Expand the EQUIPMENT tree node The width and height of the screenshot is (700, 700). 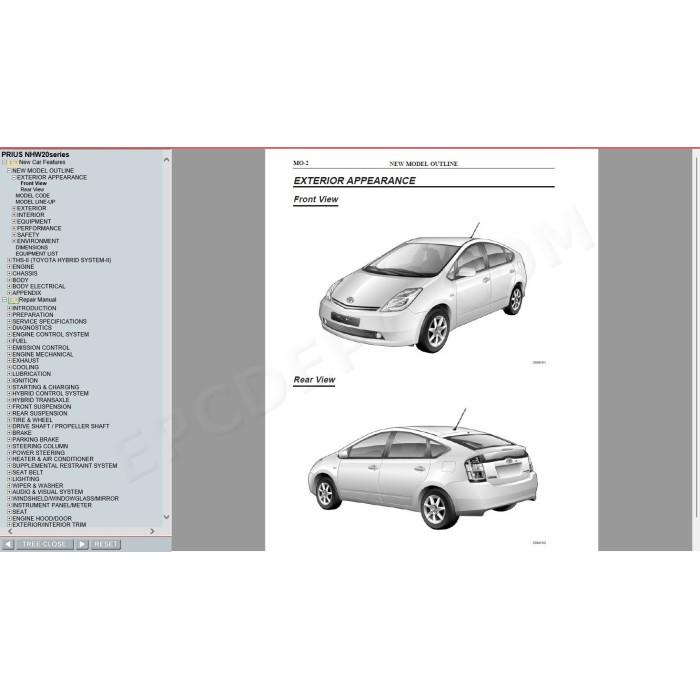pyautogui.click(x=14, y=222)
